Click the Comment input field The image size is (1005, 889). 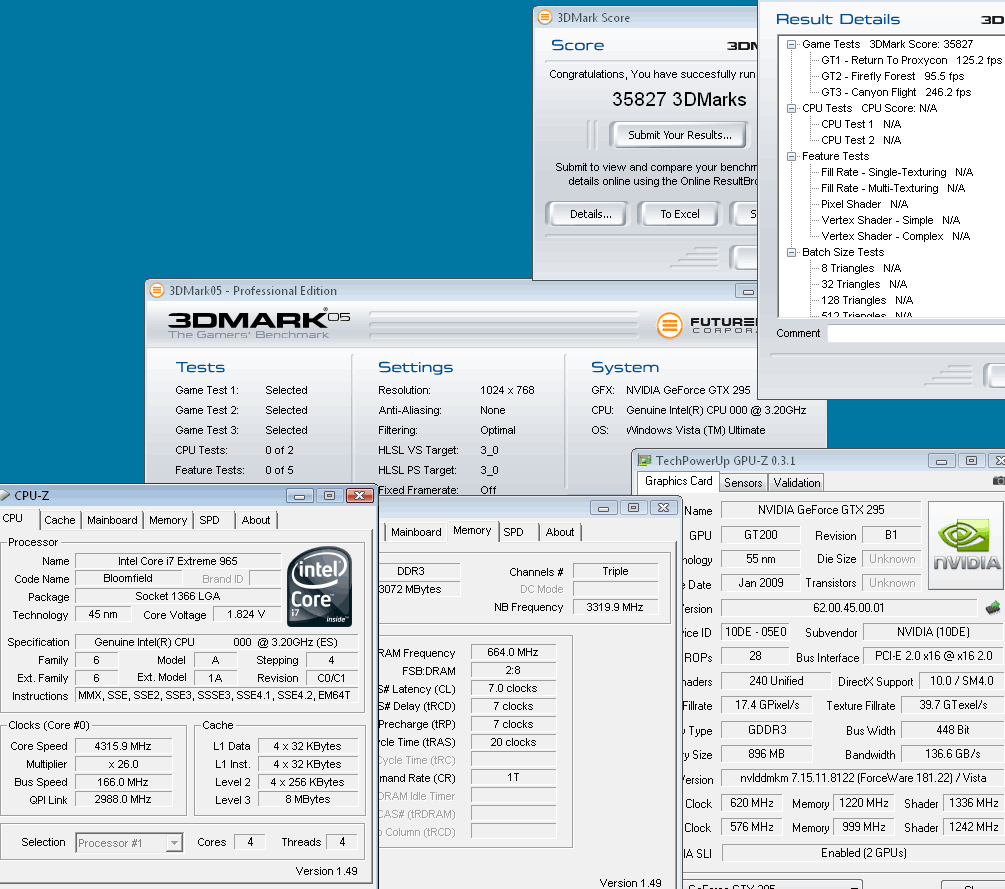(916, 334)
